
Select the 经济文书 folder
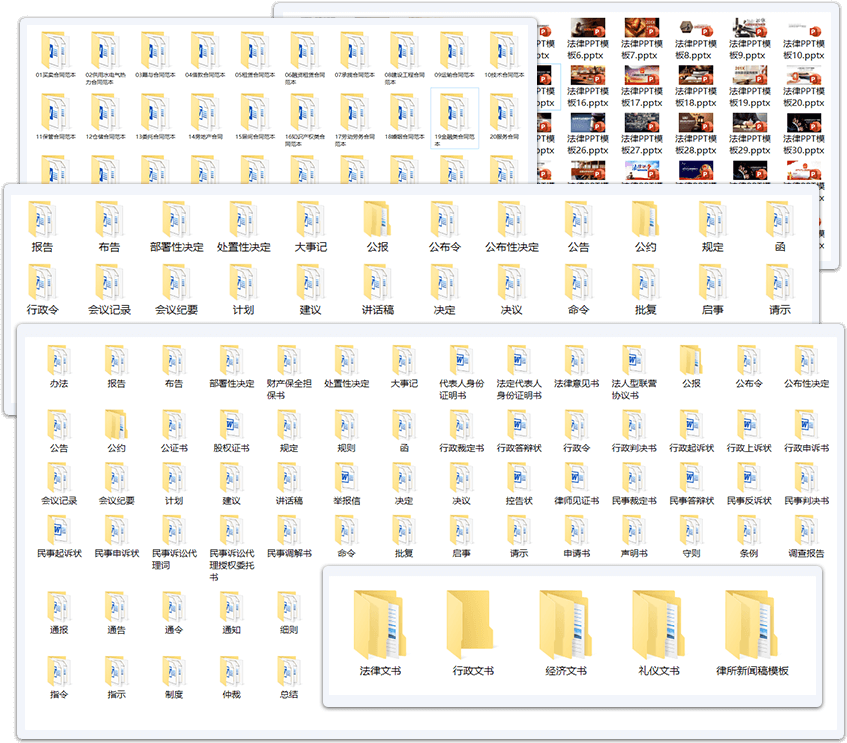566,625
